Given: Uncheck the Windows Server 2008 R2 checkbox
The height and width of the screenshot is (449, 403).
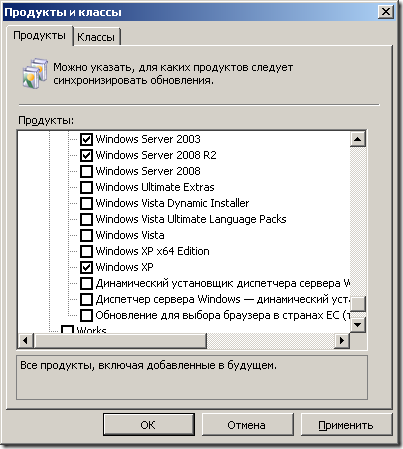Looking at the screenshot, I should click(x=86, y=155).
